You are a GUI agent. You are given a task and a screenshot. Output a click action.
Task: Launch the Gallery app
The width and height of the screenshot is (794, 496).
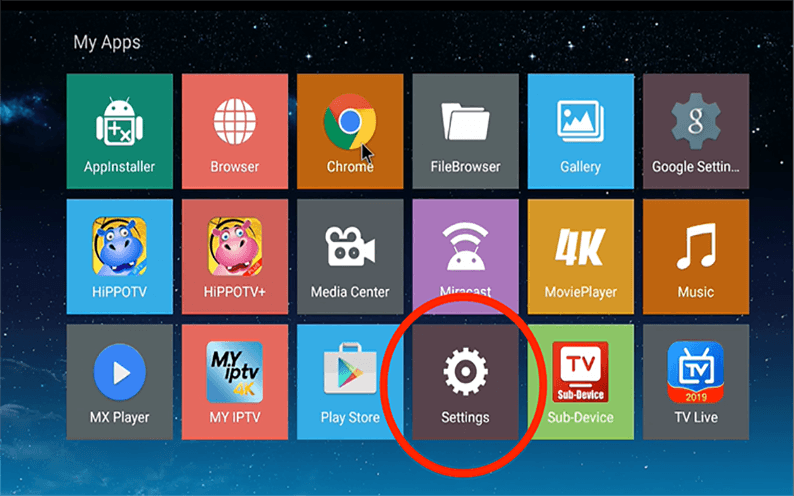(x=581, y=131)
